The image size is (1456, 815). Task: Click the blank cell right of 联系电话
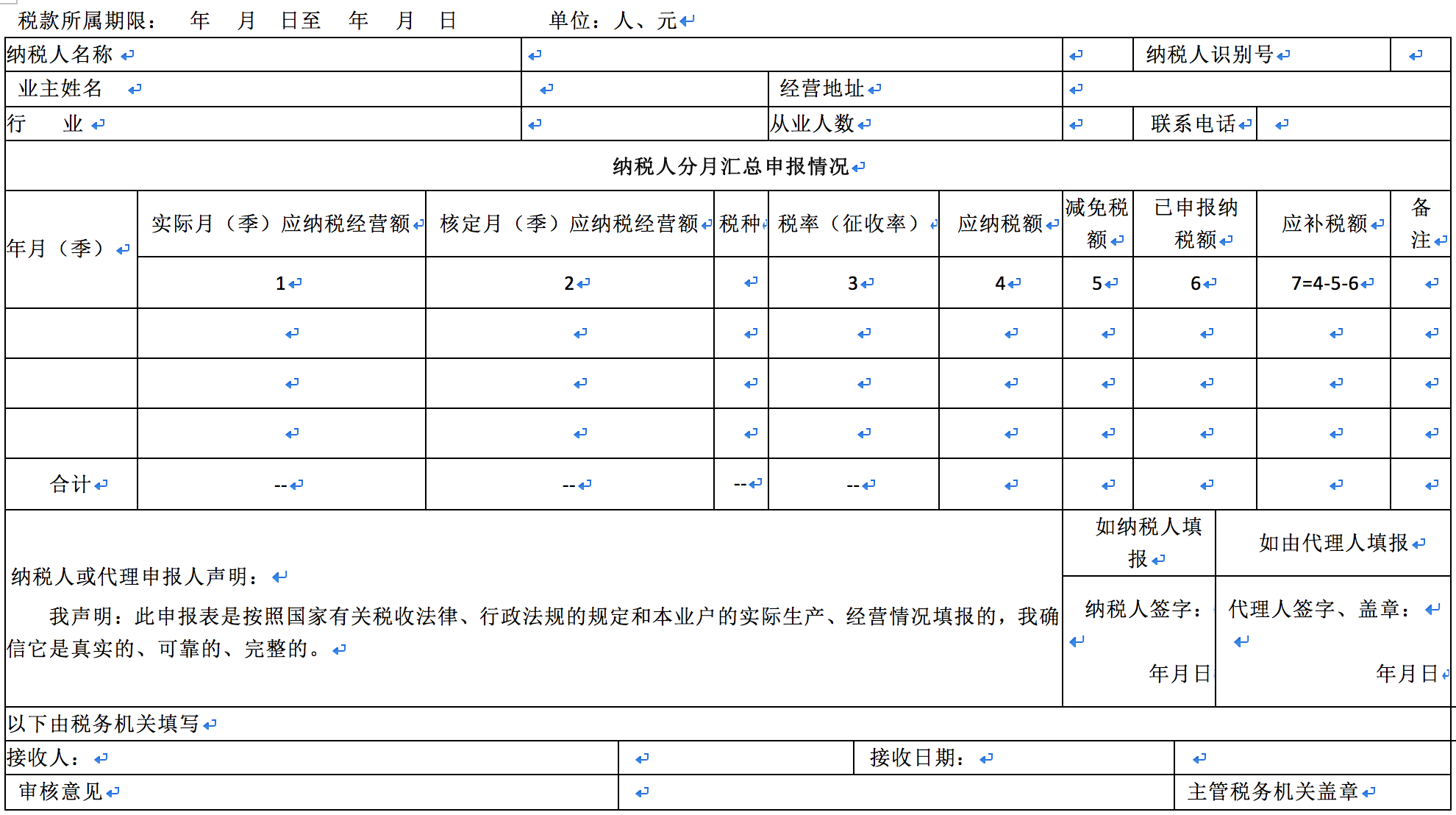1354,124
